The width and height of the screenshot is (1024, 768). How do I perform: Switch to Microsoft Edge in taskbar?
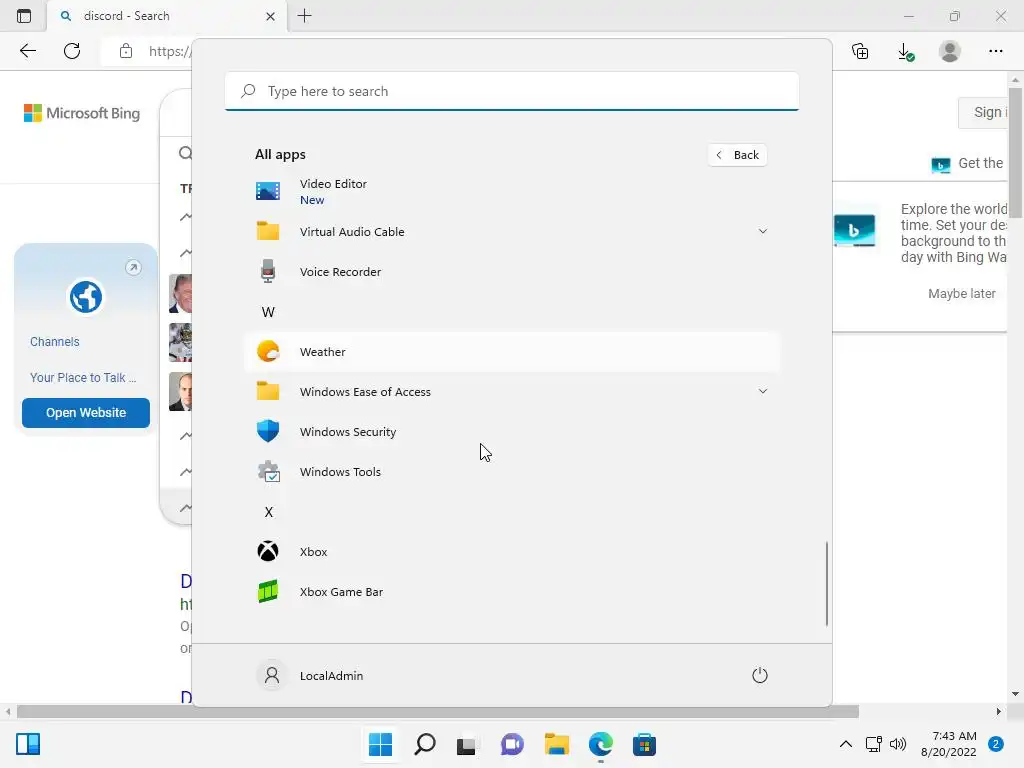click(600, 744)
